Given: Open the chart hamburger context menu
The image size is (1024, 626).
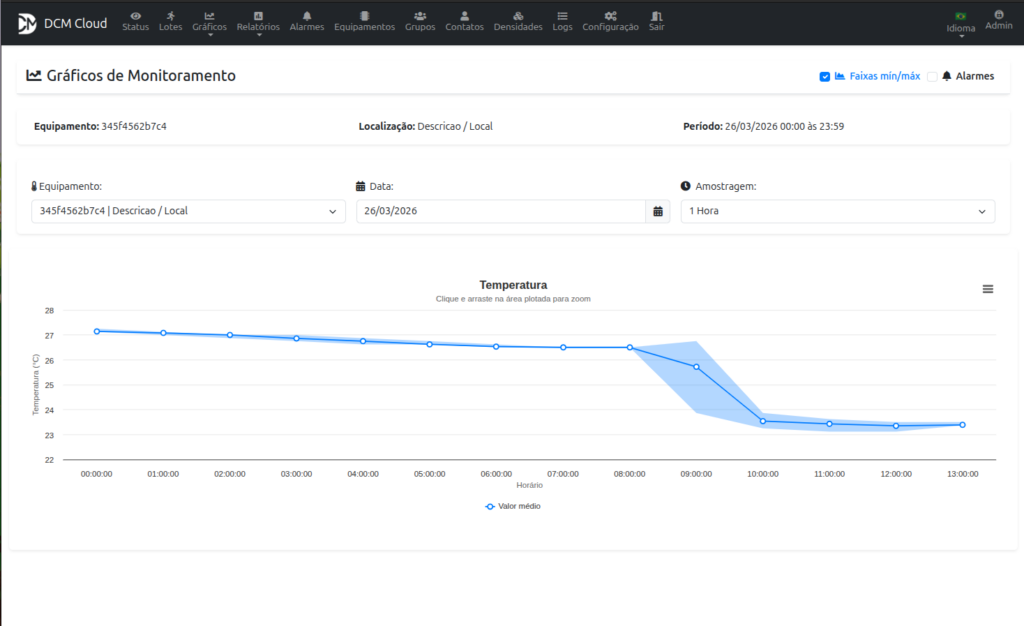Looking at the screenshot, I should [988, 289].
